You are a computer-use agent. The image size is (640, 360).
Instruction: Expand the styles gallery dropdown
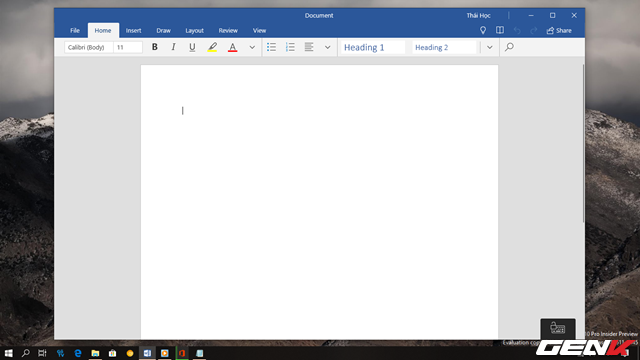(489, 47)
